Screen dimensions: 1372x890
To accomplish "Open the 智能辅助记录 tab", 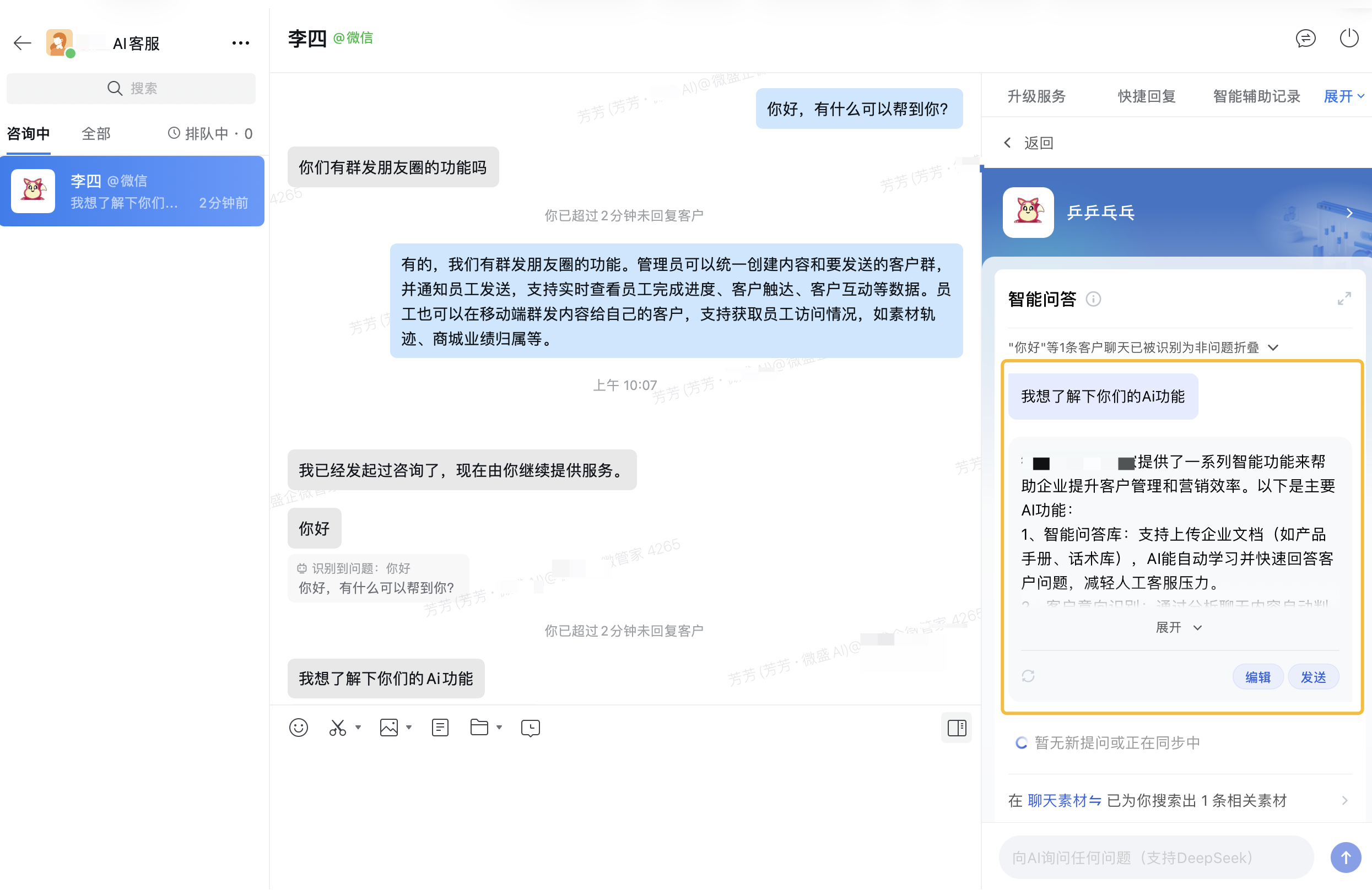I will 1256,96.
